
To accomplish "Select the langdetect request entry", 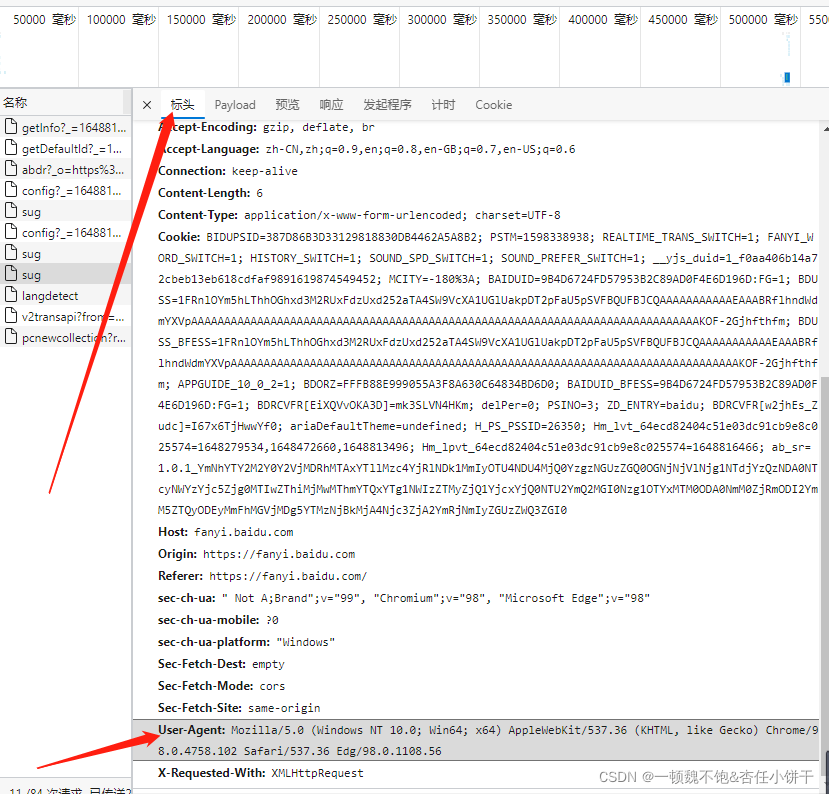I will coord(66,296).
